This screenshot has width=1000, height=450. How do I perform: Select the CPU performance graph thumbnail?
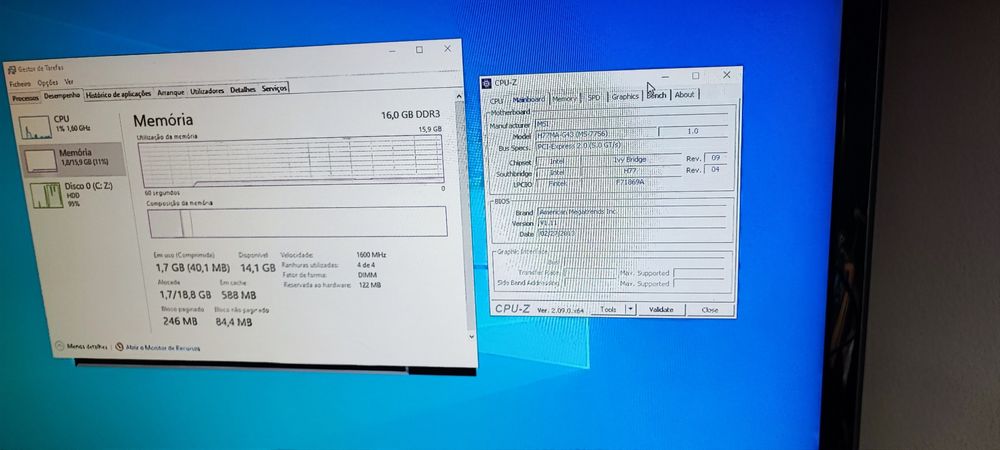click(x=35, y=127)
